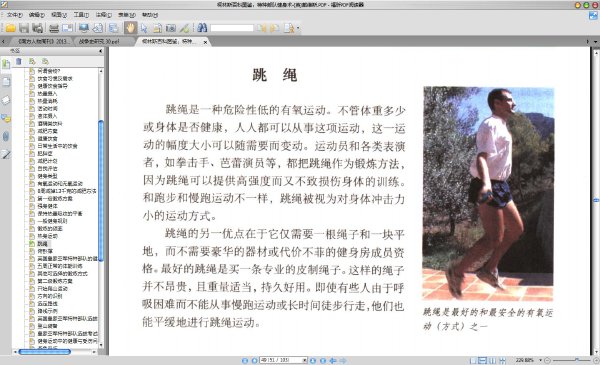Image resolution: width=600 pixels, height=365 pixels.
Task: Save the document with the floppy disk icon
Action: (x=24, y=28)
